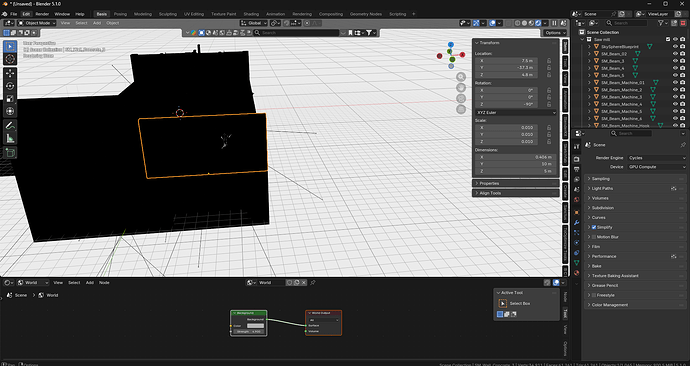Image resolution: width=690 pixels, height=366 pixels.
Task: Pin the Scene properties panel
Action: [x=683, y=145]
